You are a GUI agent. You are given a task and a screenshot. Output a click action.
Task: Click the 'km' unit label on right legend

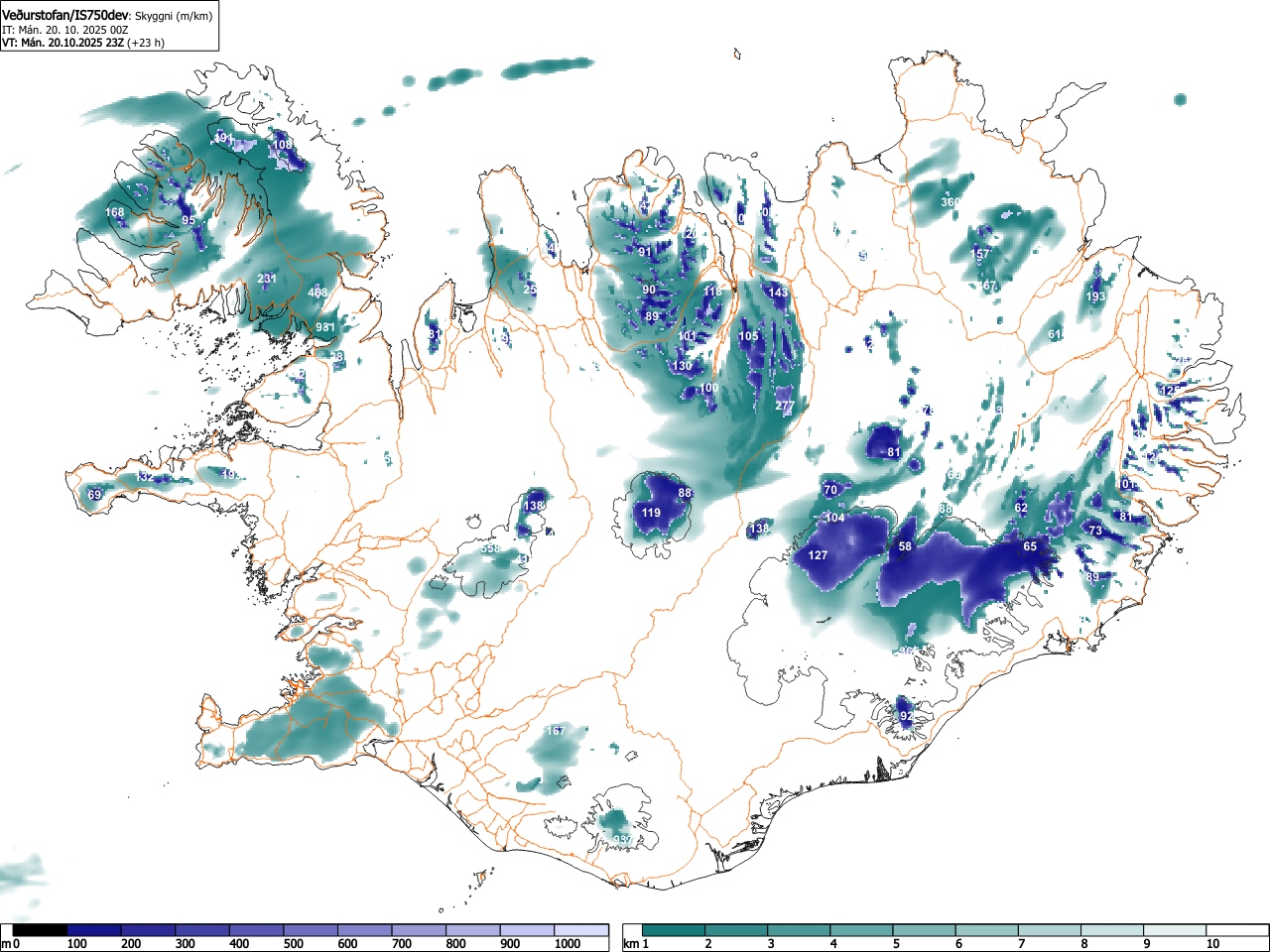(630, 944)
